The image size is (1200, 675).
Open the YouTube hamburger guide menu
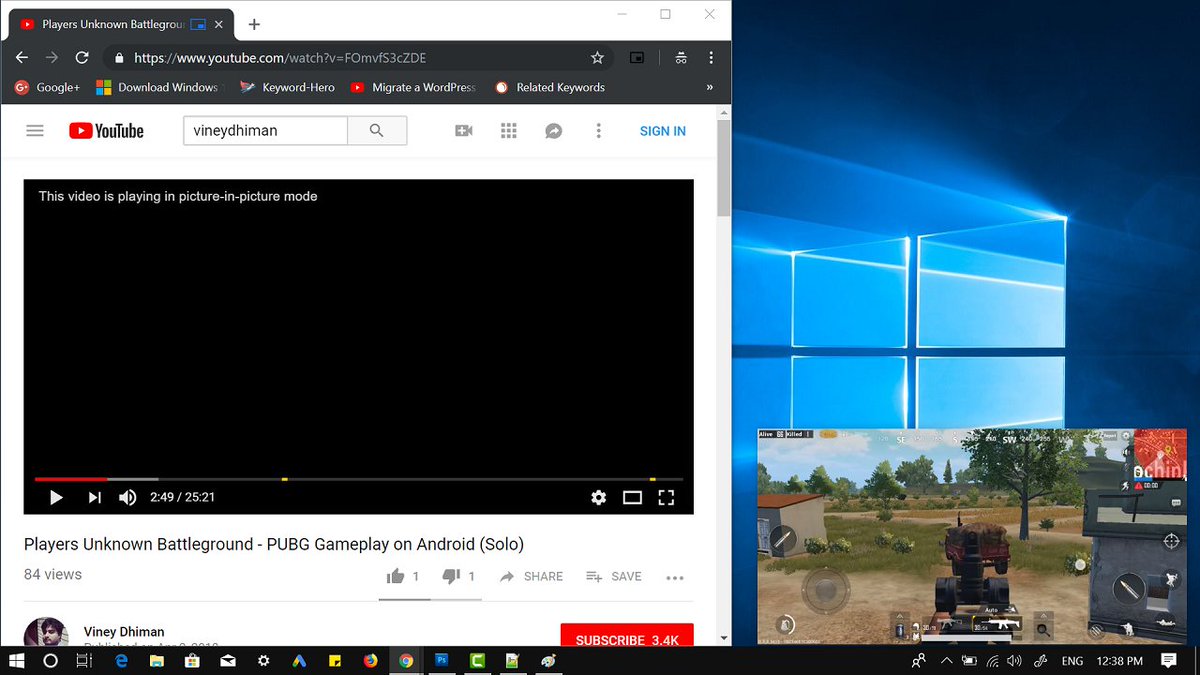click(x=35, y=131)
